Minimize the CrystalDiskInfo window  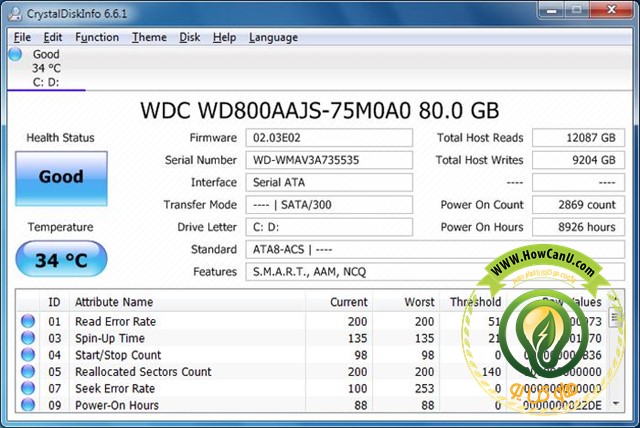pyautogui.click(x=551, y=10)
